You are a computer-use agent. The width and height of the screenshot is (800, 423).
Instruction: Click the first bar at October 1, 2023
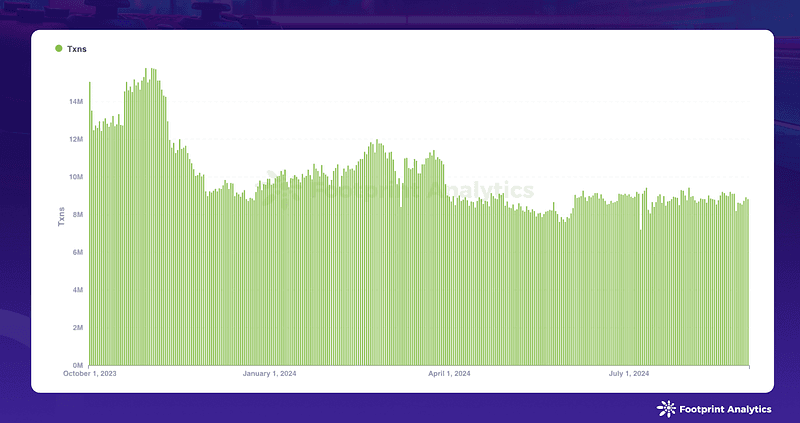click(x=90, y=223)
